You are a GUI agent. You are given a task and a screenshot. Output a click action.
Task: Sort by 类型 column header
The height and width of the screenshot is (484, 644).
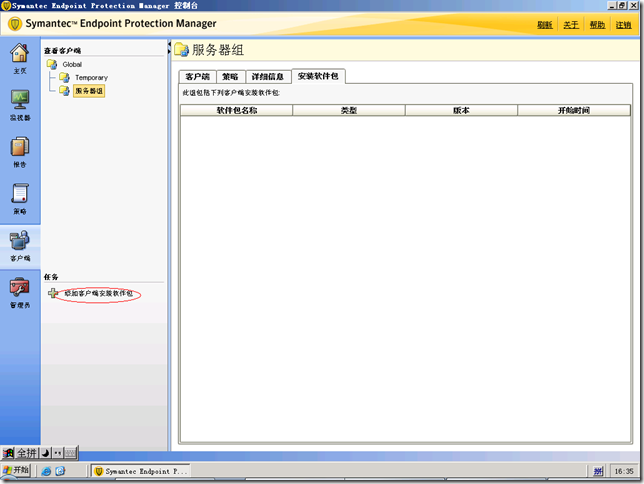coord(349,110)
